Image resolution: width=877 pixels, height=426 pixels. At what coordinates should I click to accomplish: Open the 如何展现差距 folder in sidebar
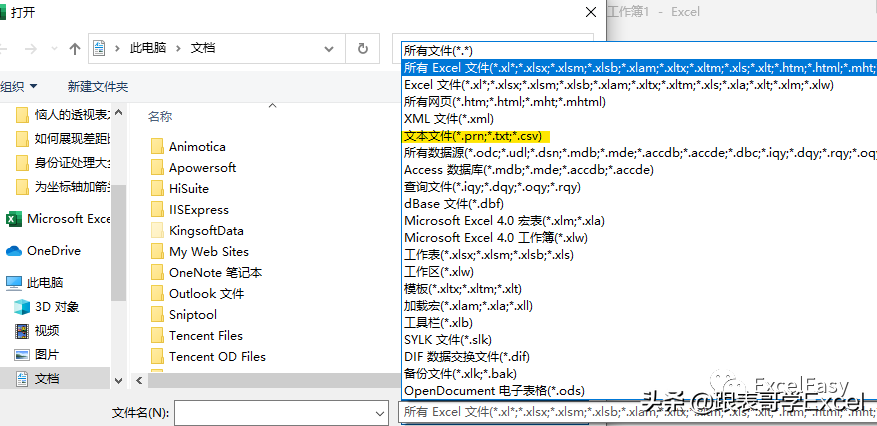[x=63, y=139]
